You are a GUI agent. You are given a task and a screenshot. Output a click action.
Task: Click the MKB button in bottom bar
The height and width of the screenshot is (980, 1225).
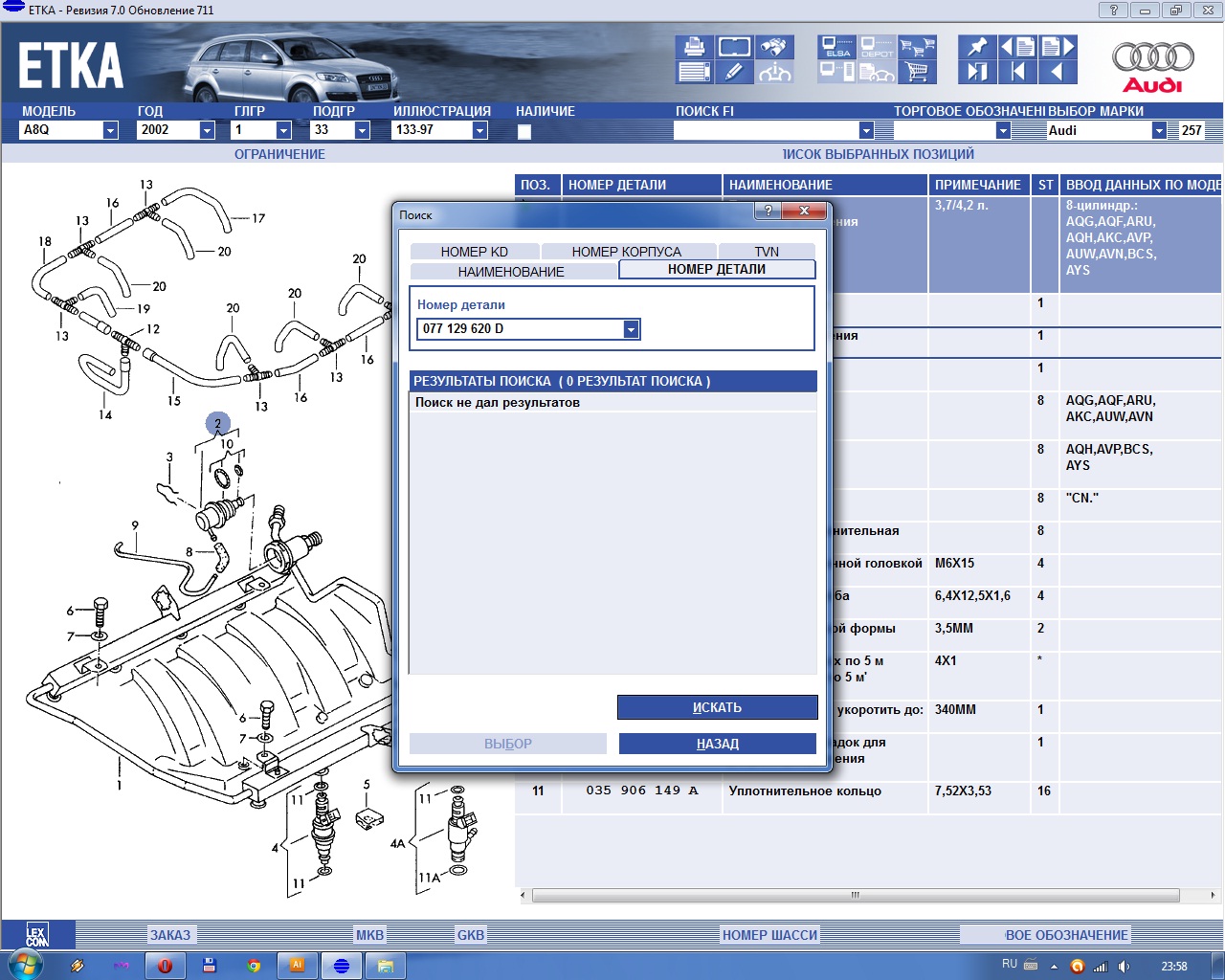(370, 935)
